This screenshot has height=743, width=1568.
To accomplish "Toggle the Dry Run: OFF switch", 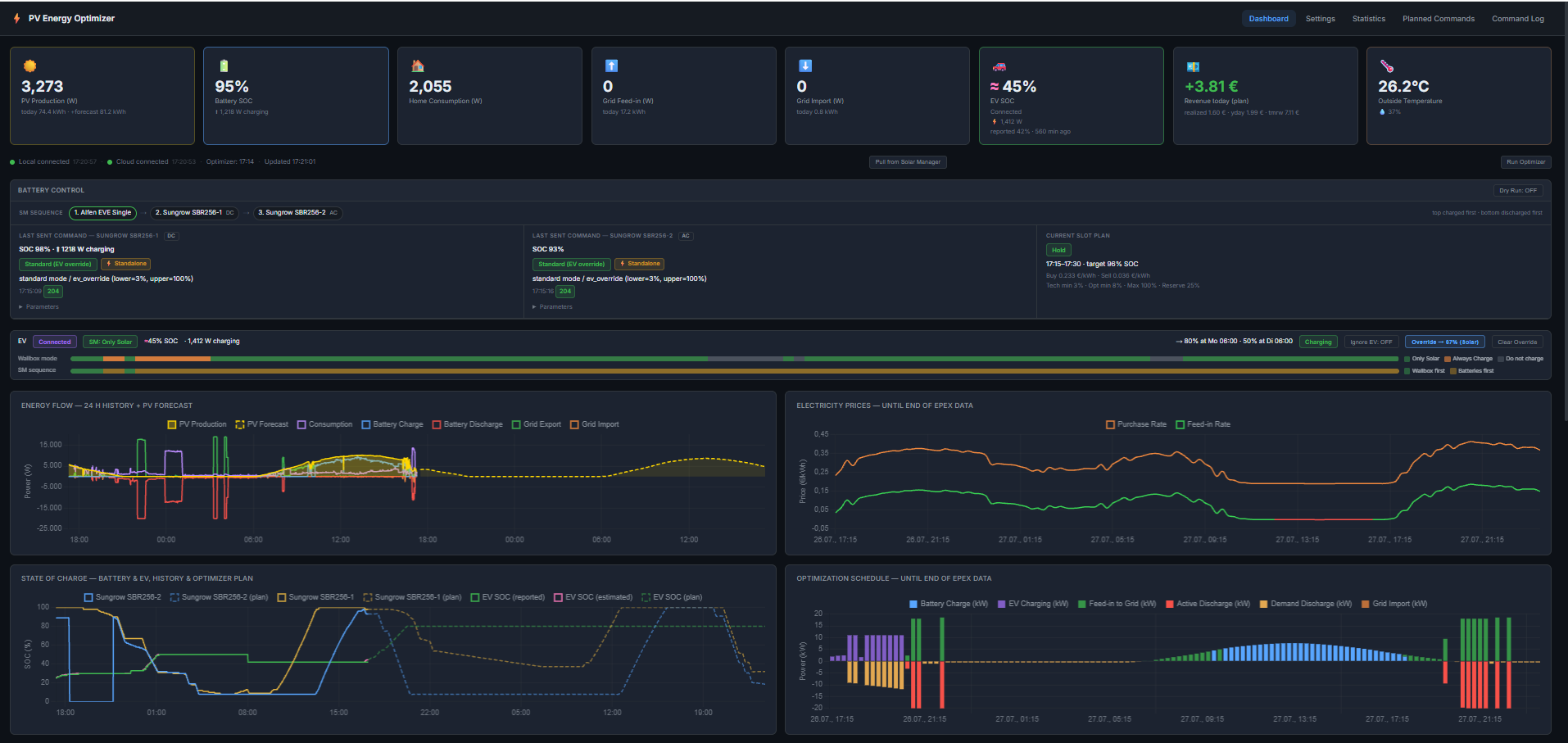I will (1518, 190).
